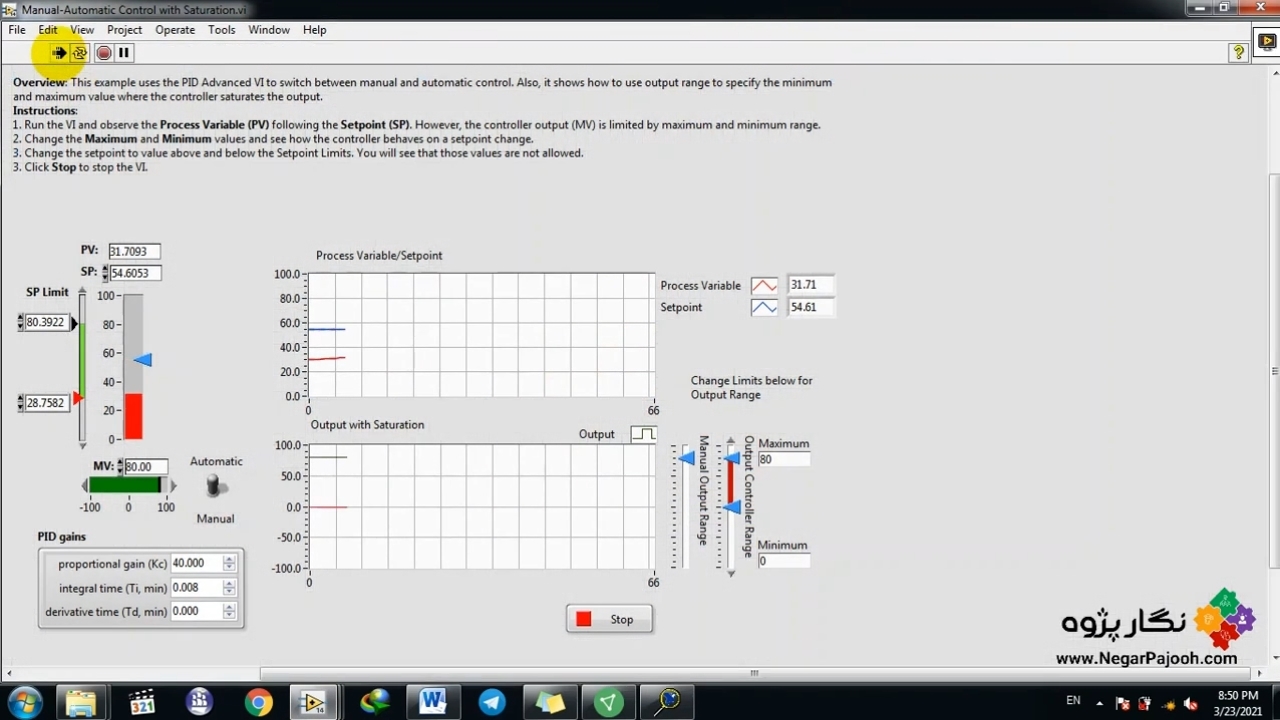Click the Process Variable red plot legend icon
Image resolution: width=1280 pixels, height=720 pixels.
[764, 286]
